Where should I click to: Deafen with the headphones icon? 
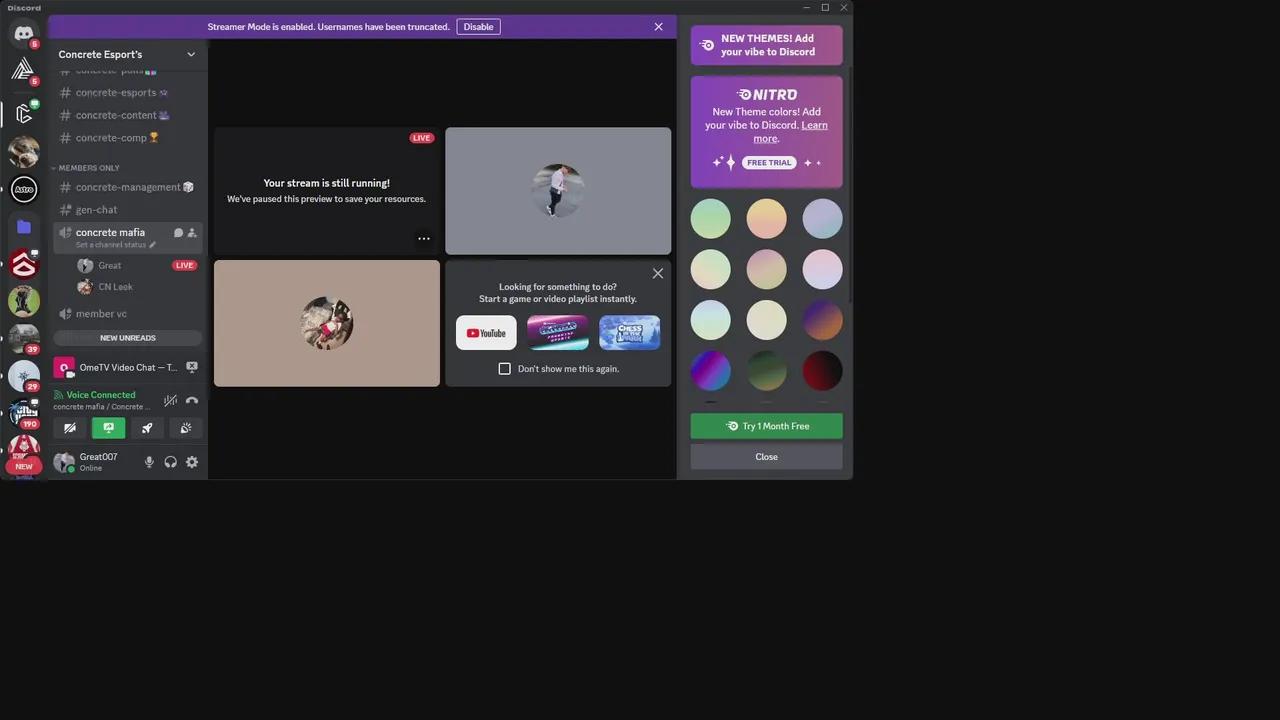(171, 462)
